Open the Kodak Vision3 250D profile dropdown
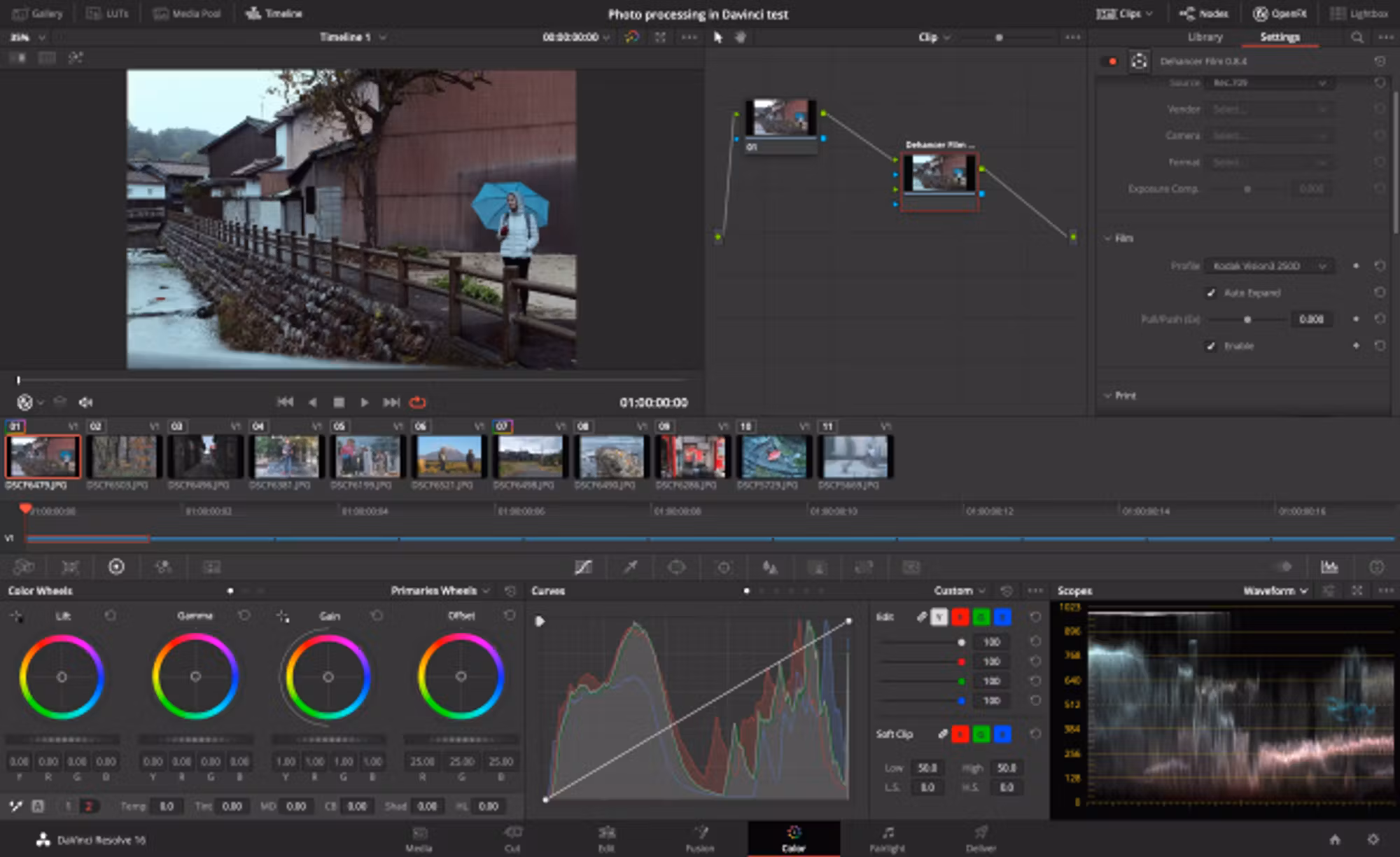 pyautogui.click(x=1268, y=266)
